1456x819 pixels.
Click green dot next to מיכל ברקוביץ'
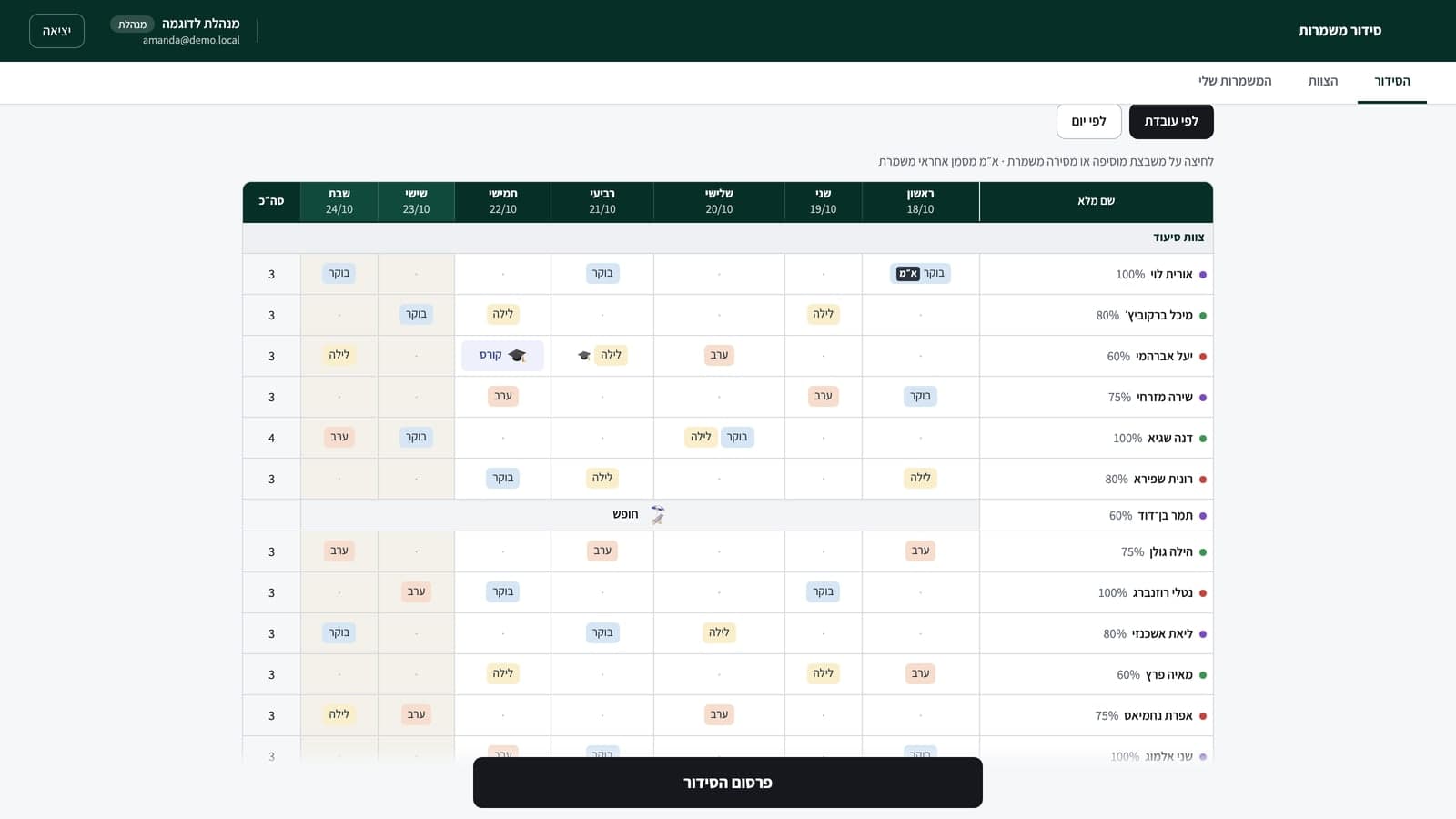coord(1203,316)
